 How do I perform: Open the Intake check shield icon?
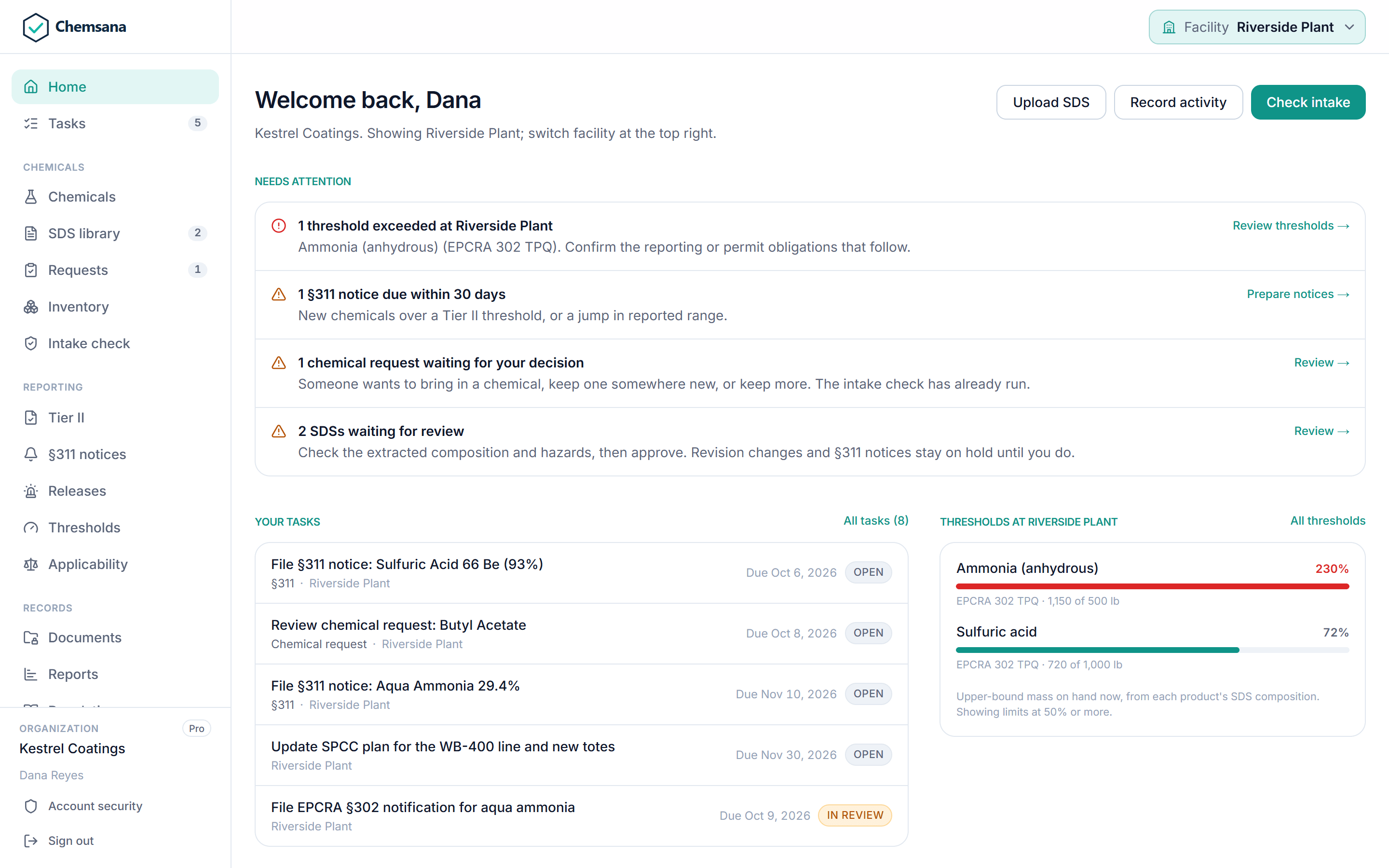pos(31,343)
